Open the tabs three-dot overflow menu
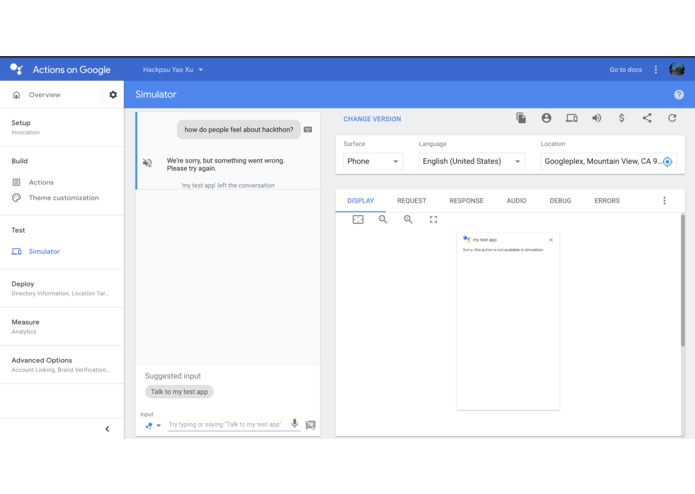Viewport: 695px width, 494px height. [664, 201]
